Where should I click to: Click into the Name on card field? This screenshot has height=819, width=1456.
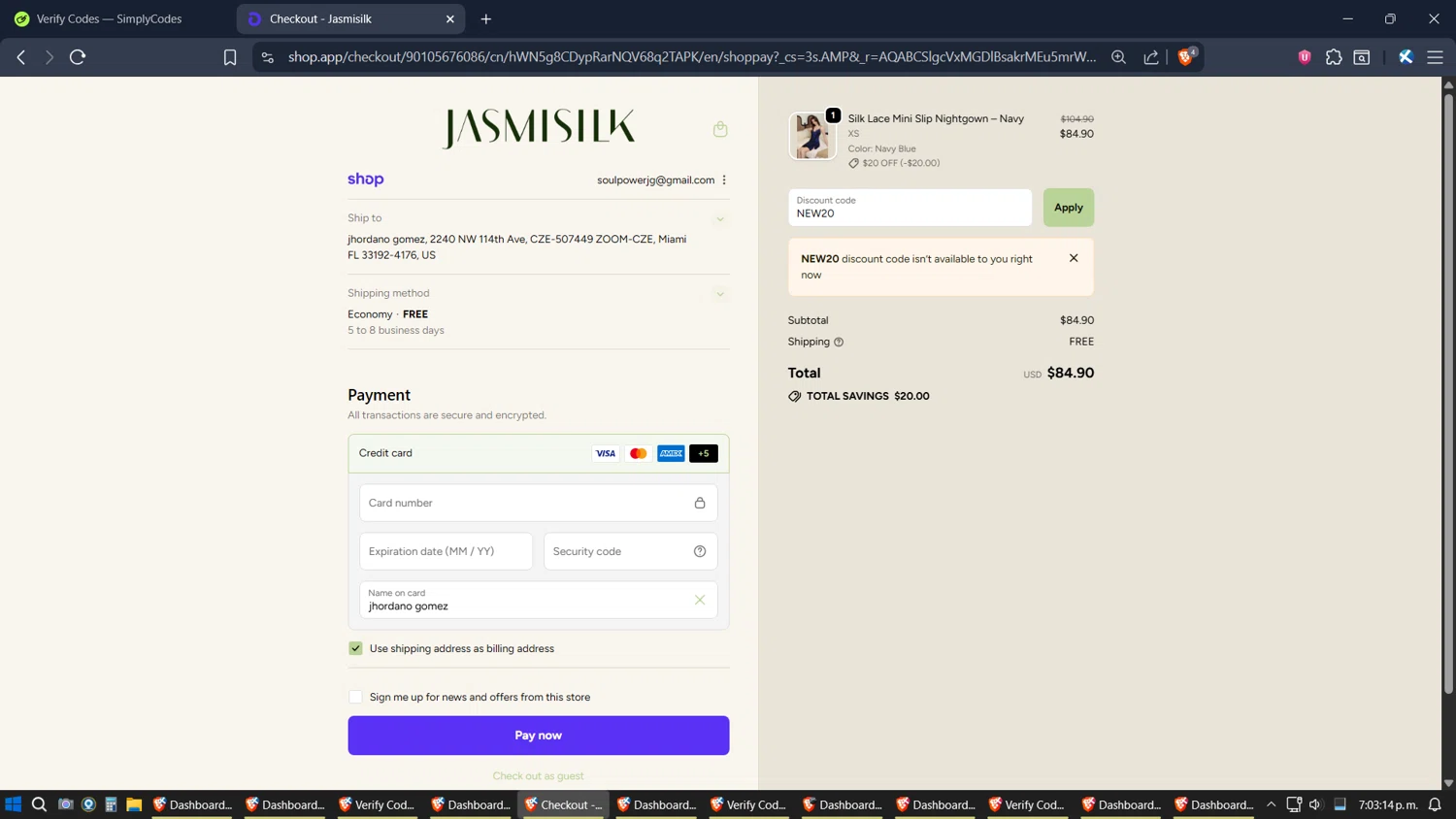coord(539,600)
